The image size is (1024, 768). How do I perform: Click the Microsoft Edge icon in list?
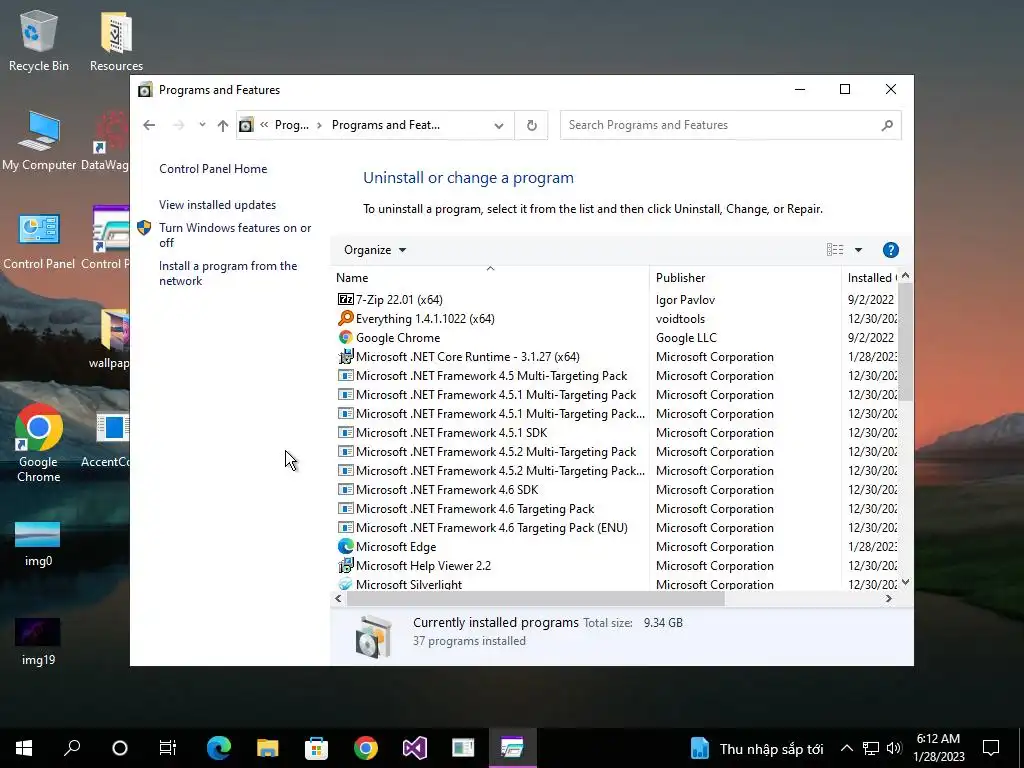(345, 547)
